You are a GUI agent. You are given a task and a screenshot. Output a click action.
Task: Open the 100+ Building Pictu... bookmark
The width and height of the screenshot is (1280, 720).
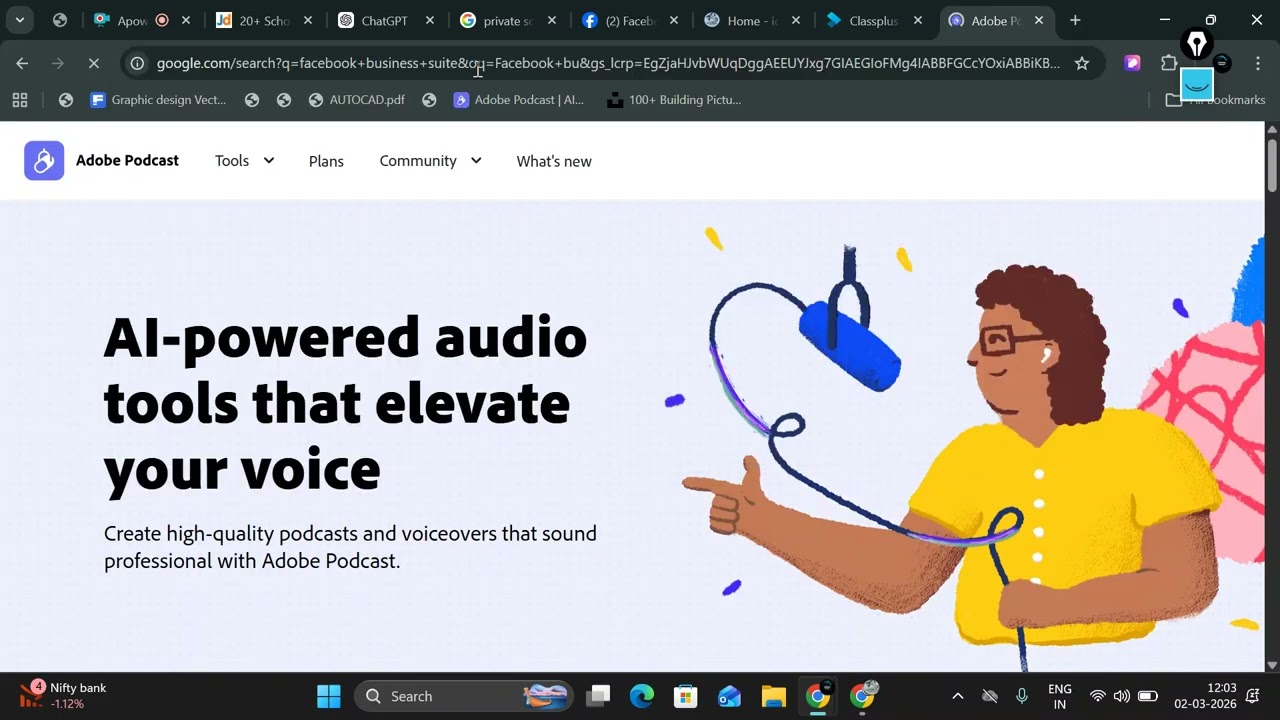[x=674, y=100]
